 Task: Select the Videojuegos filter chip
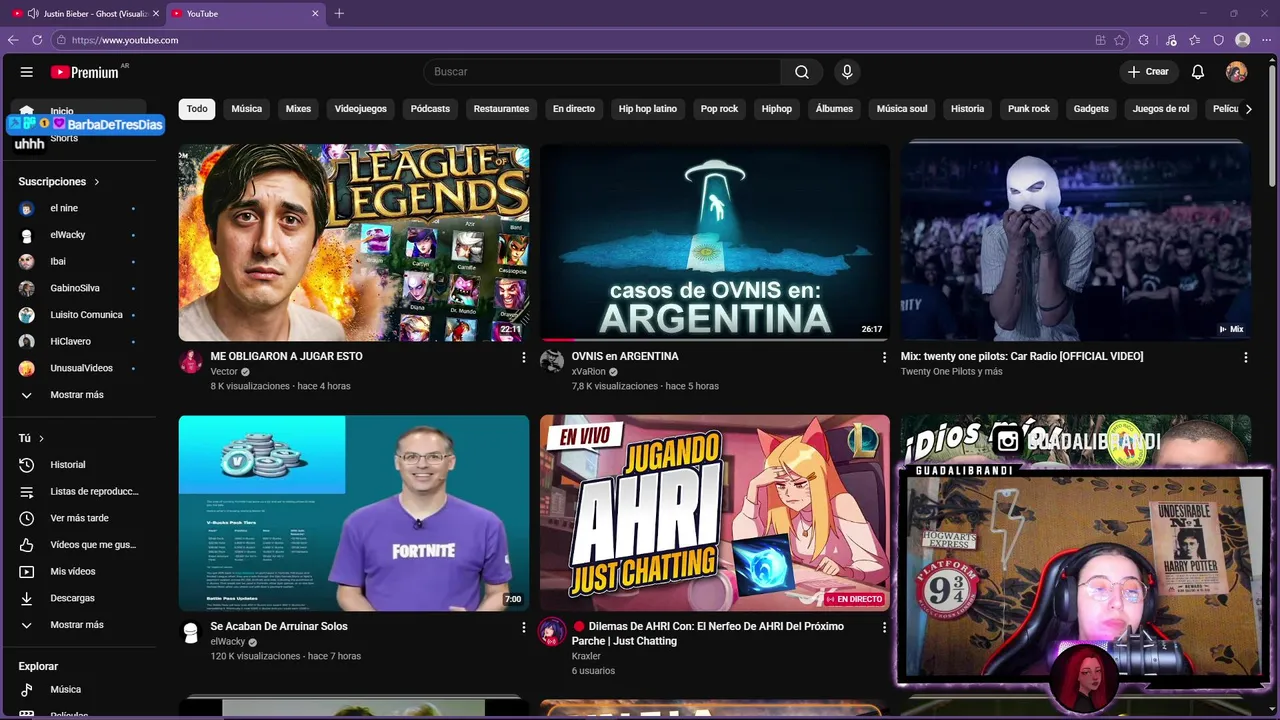361,109
